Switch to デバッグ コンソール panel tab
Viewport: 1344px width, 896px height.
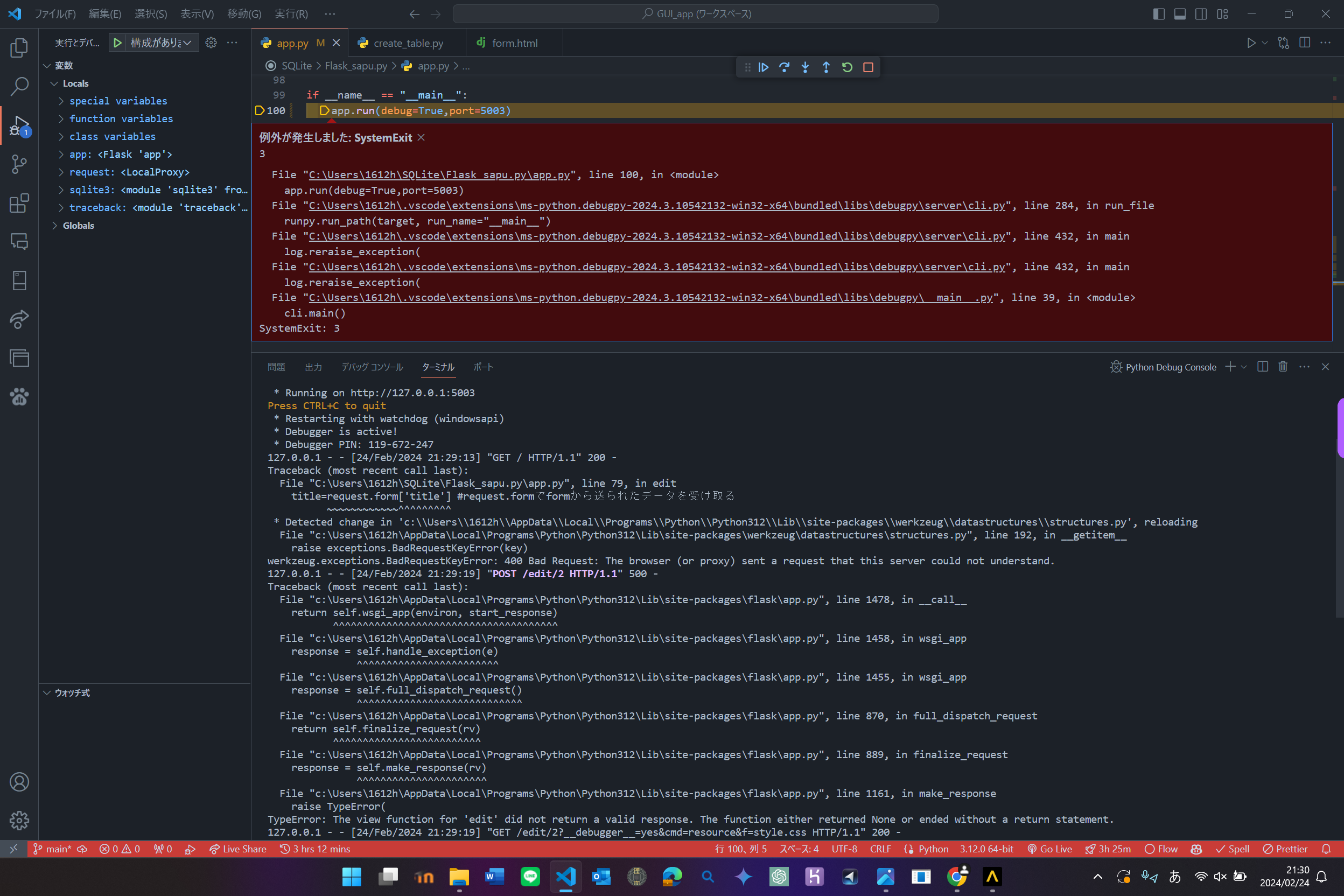click(x=372, y=367)
